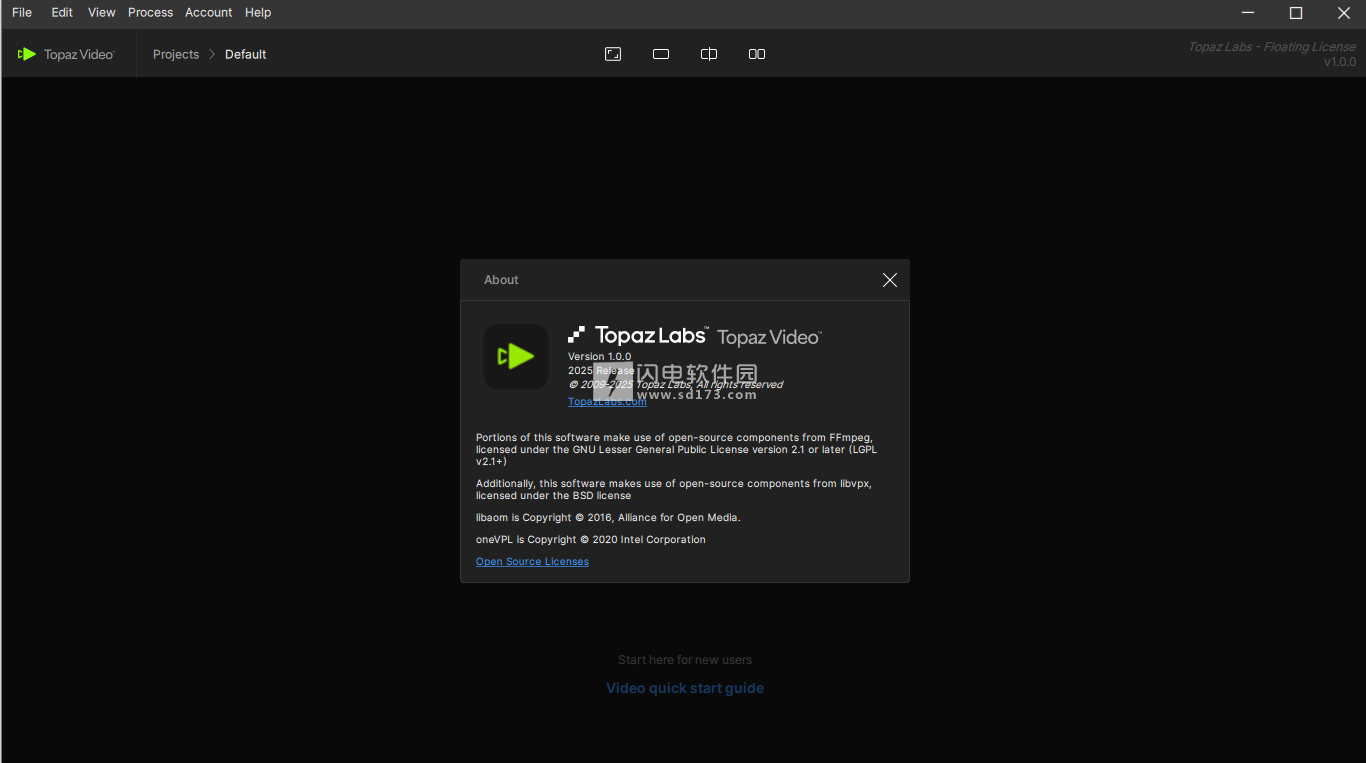The width and height of the screenshot is (1366, 763).
Task: Close the About dialog
Action: (x=889, y=280)
